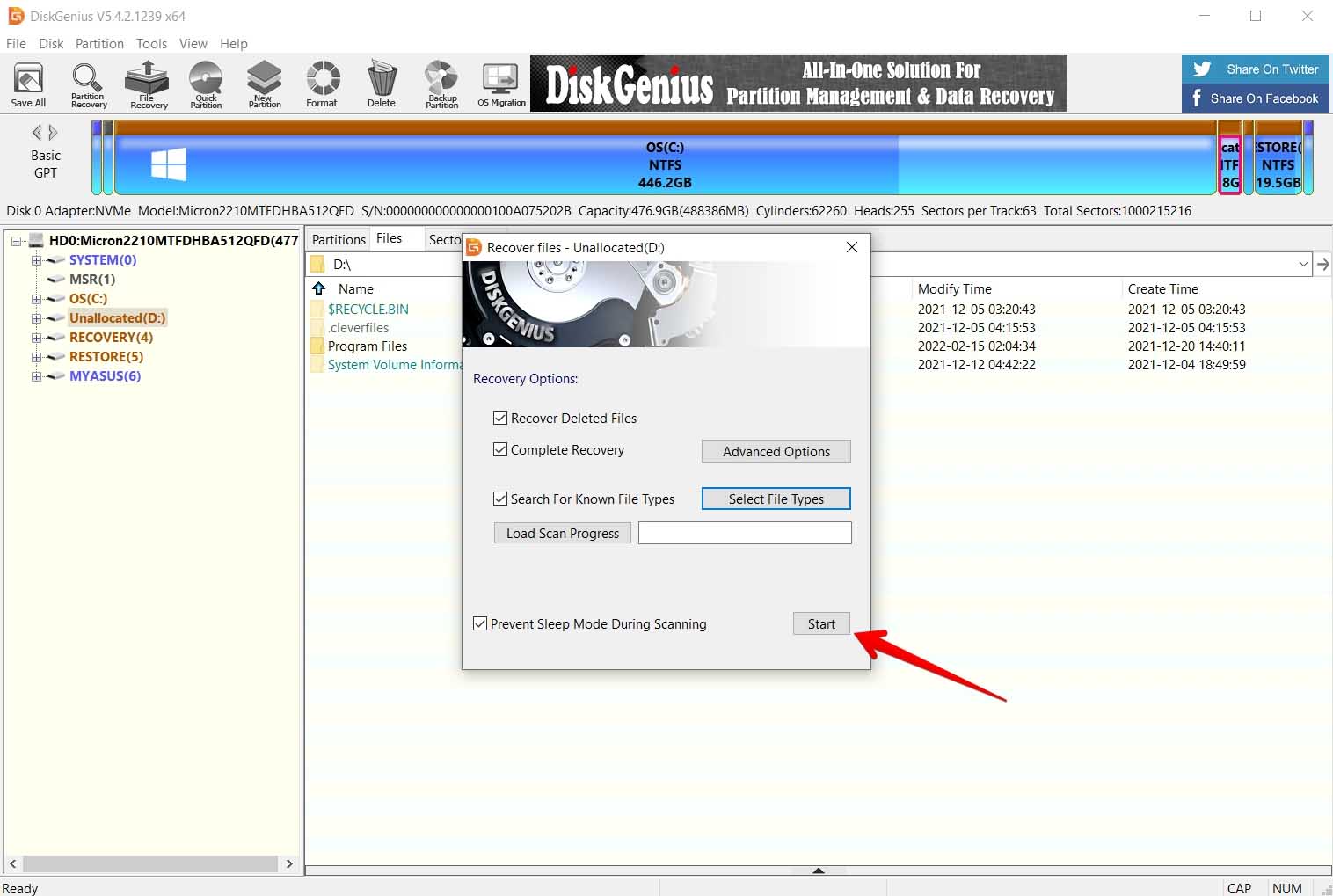Click the DiskGenius title bar logo

(x=16, y=16)
